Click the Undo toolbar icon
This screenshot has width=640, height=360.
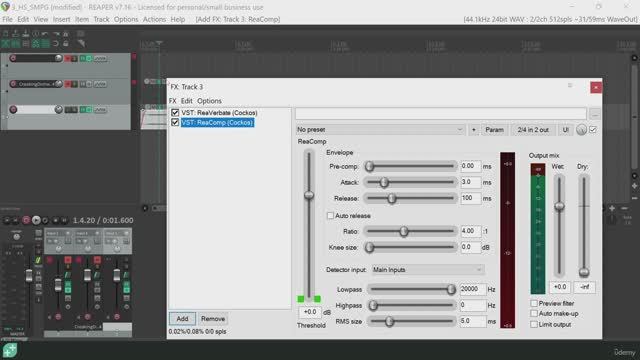coord(45,34)
